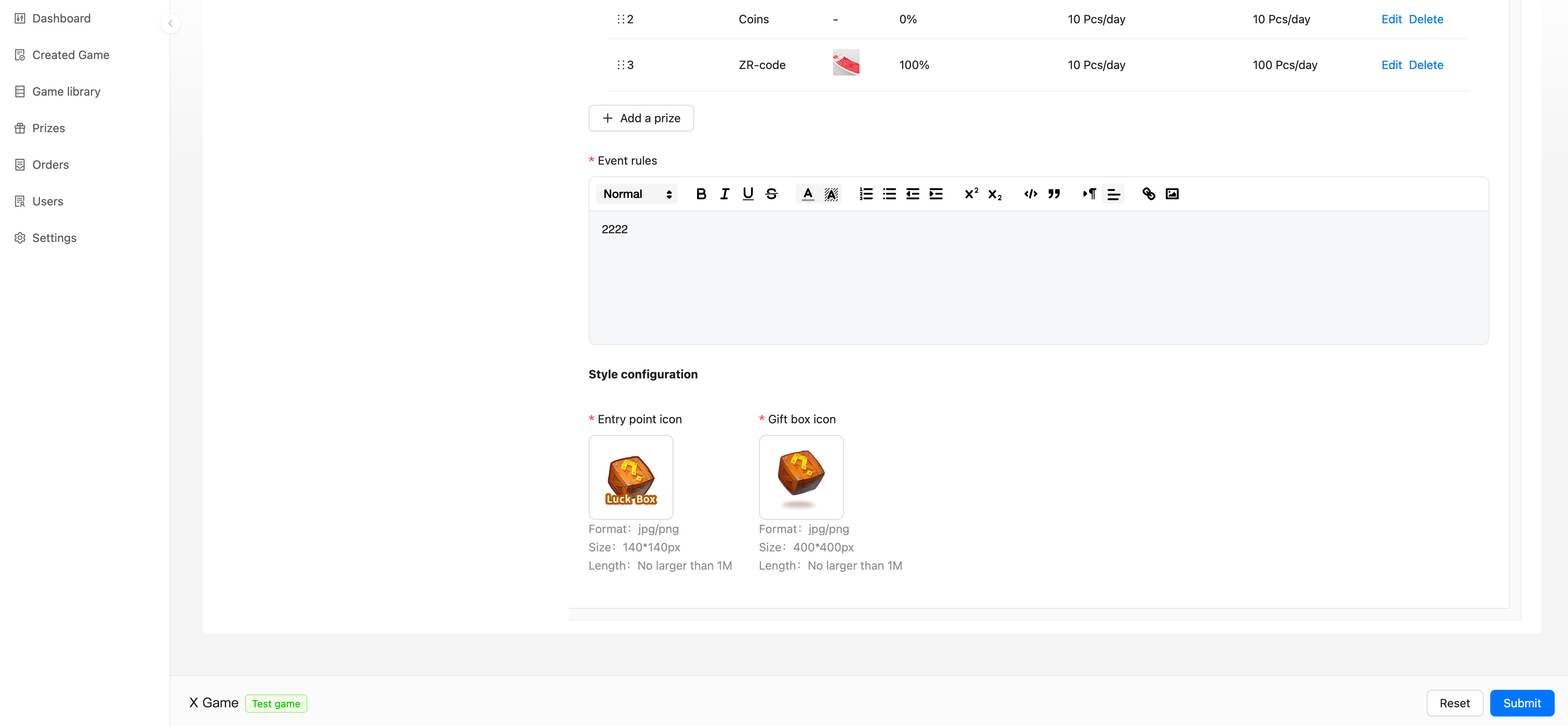
Task: Open the Normal heading style dropdown
Action: 637,194
